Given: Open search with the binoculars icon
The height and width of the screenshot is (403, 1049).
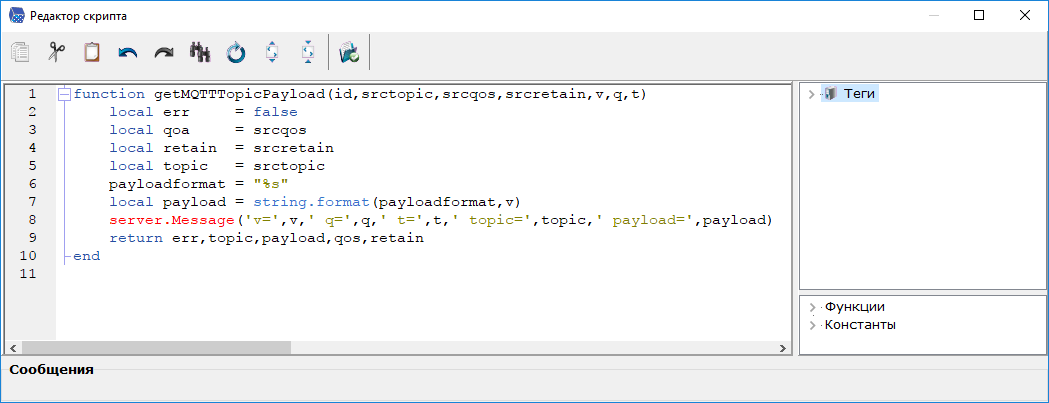Looking at the screenshot, I should (x=200, y=52).
